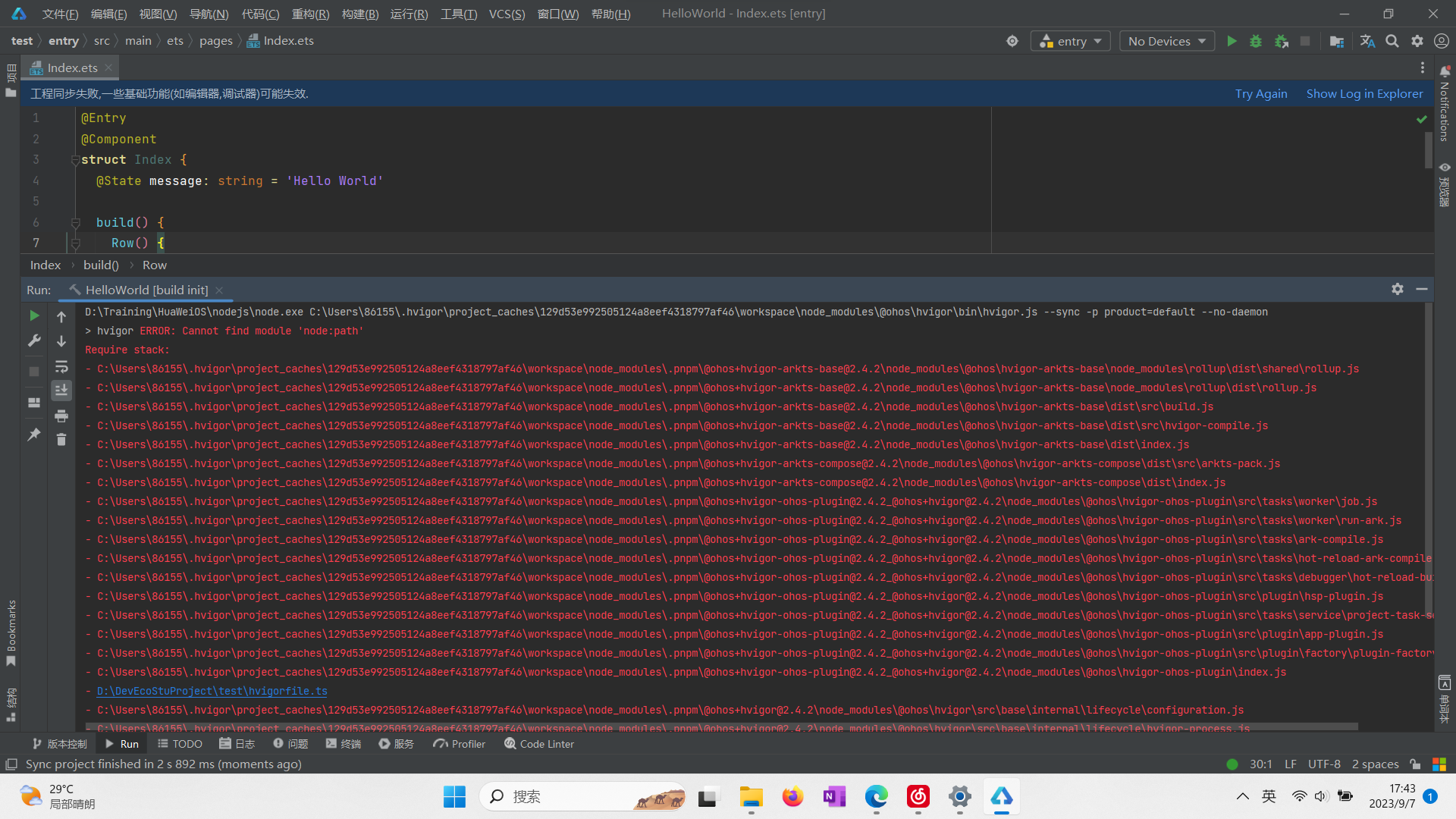Screen dimensions: 1456x819
Task: Open Microsoft Edge from taskbar
Action: point(876,796)
